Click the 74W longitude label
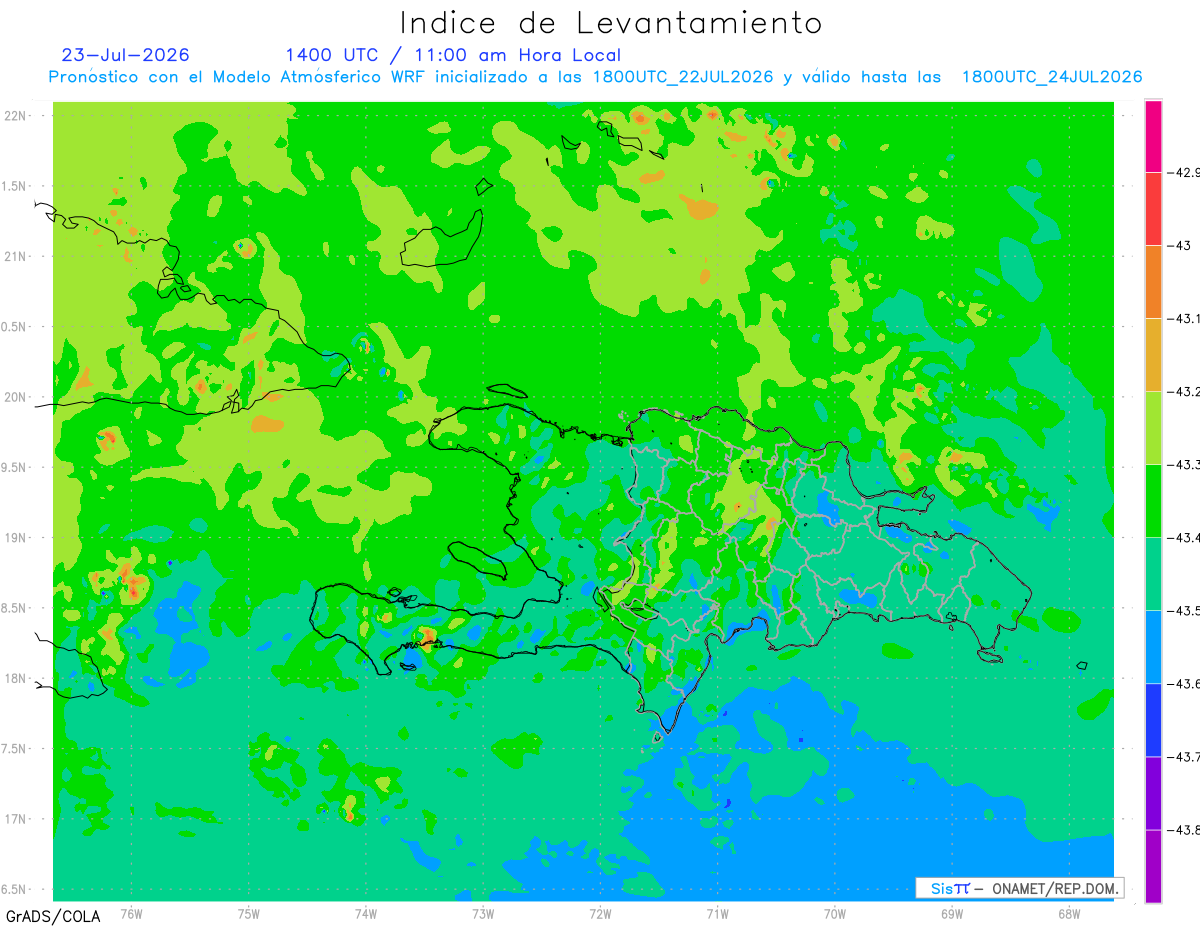The height and width of the screenshot is (927, 1200). (366, 913)
